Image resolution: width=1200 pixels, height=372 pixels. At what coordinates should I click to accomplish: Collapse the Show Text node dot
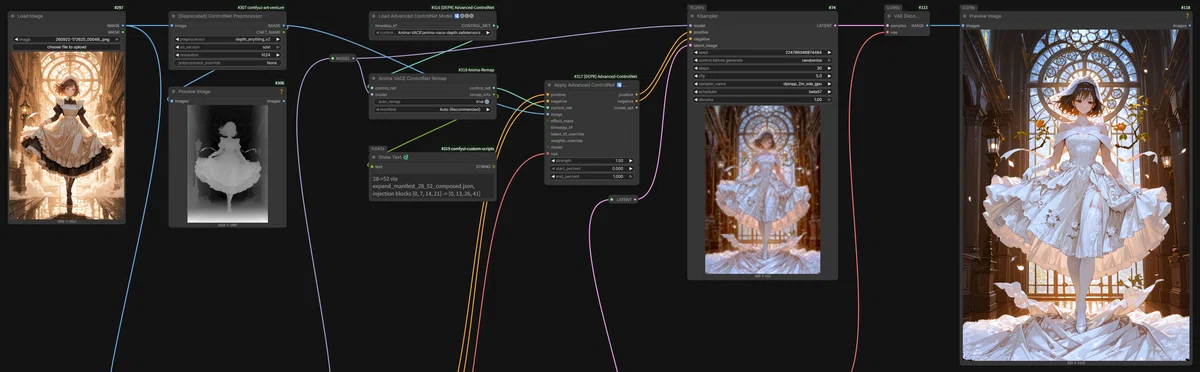point(374,157)
